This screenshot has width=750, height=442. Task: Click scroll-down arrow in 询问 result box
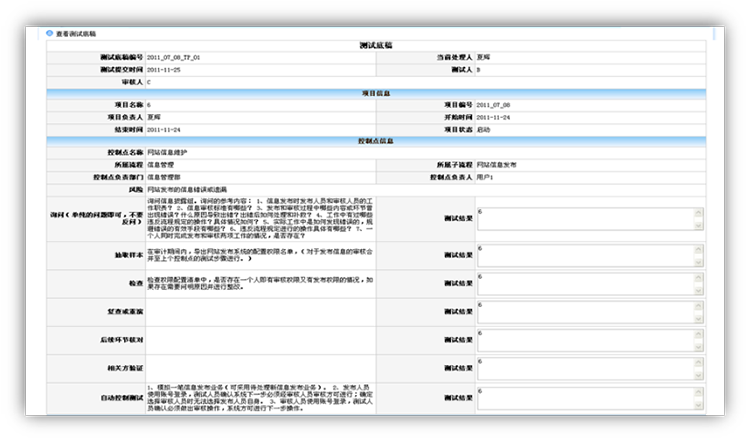point(698,225)
